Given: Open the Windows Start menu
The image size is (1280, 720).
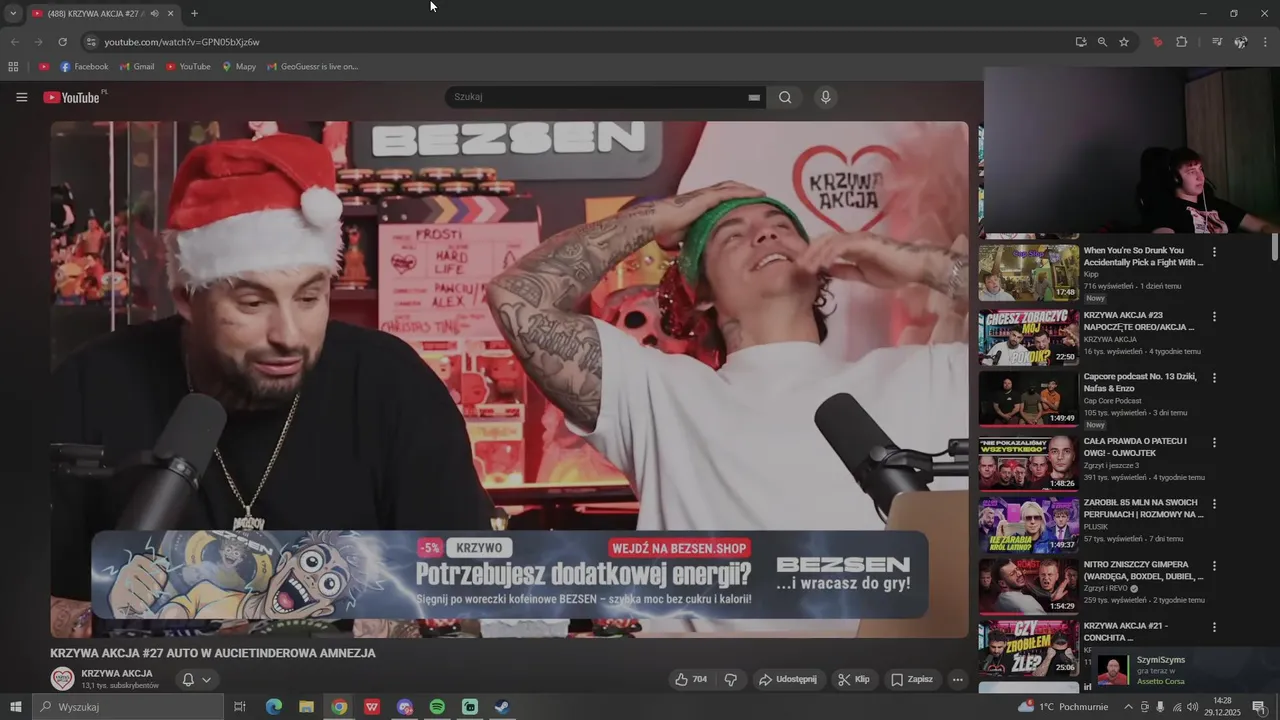Looking at the screenshot, I should [15, 707].
